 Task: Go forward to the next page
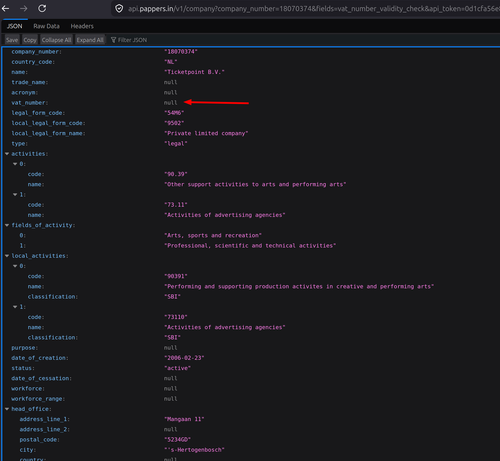[23, 8]
